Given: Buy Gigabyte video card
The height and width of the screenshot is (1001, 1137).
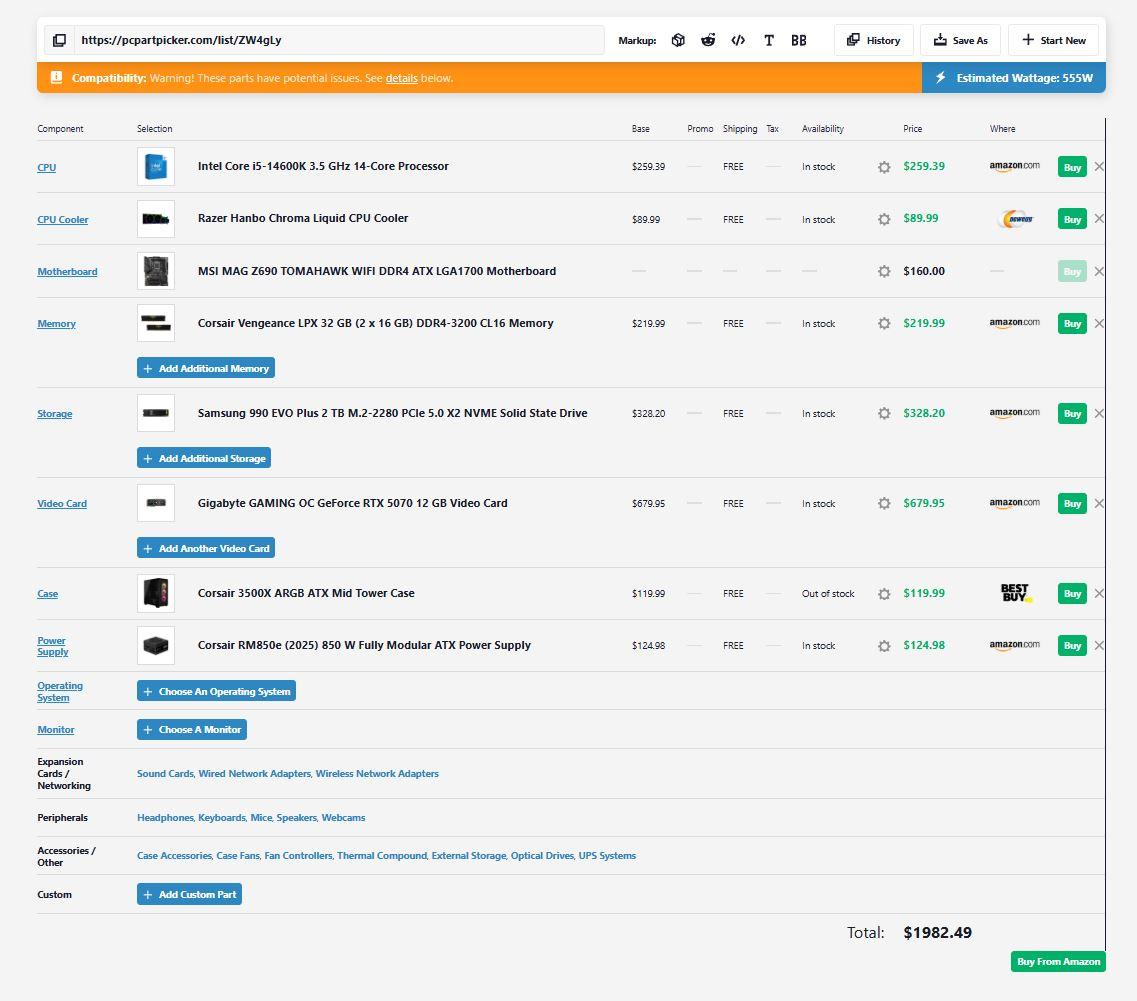Looking at the screenshot, I should [x=1072, y=503].
